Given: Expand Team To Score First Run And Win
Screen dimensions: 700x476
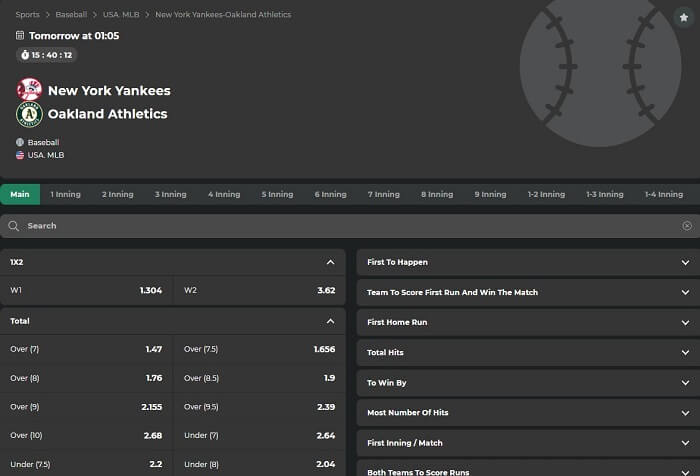Looking at the screenshot, I should click(528, 292).
